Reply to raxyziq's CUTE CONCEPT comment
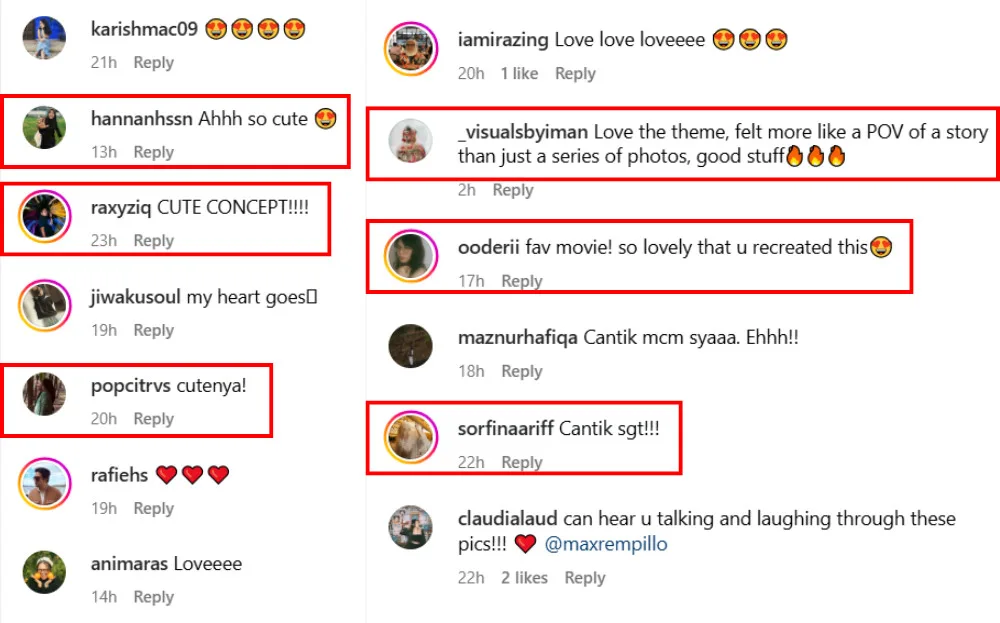The image size is (1000, 623). coord(153,241)
